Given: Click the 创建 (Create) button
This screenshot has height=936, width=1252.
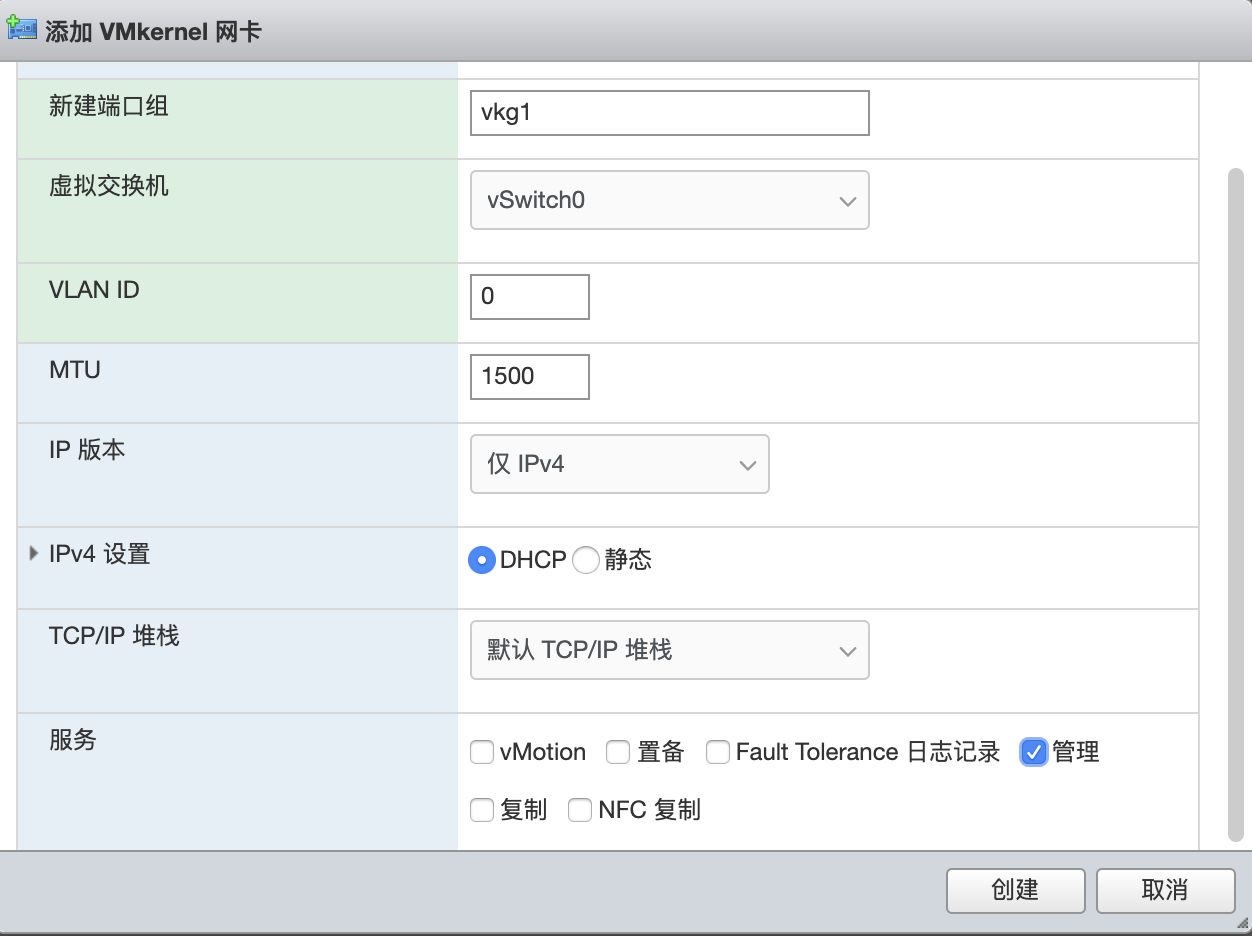Looking at the screenshot, I should point(1015,891).
